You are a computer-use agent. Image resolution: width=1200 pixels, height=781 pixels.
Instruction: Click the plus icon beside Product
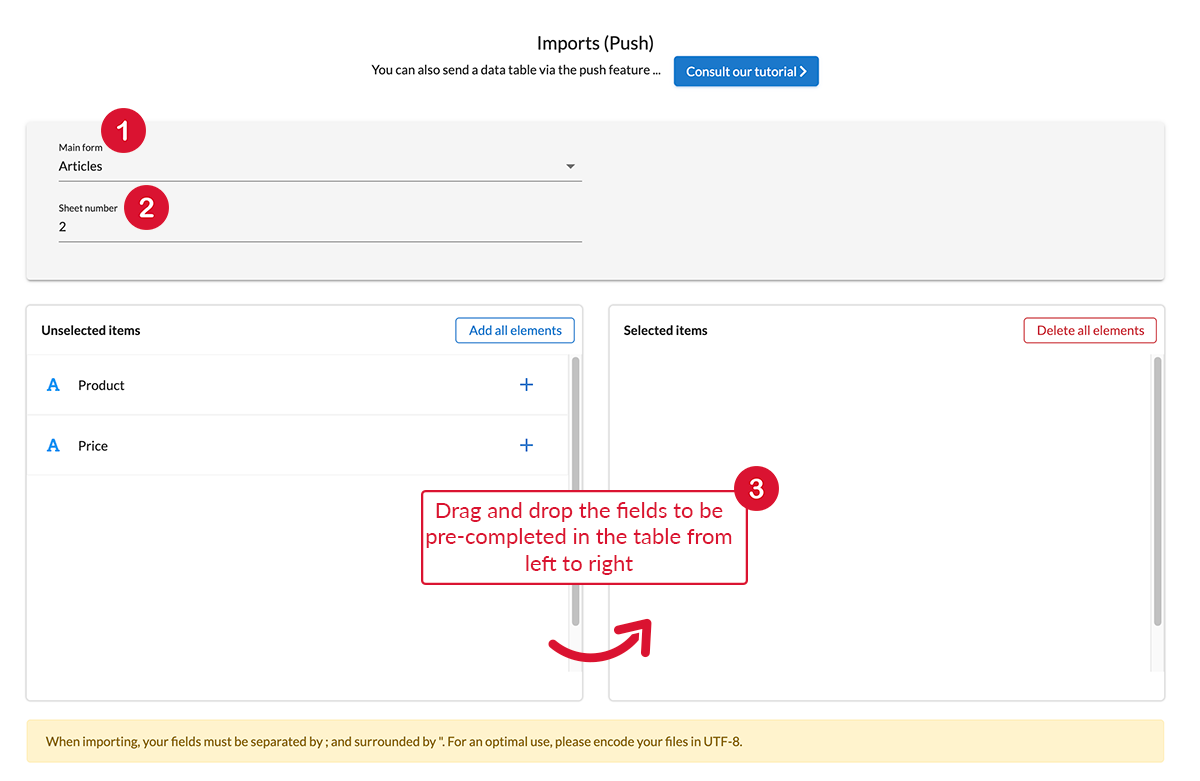coord(526,385)
